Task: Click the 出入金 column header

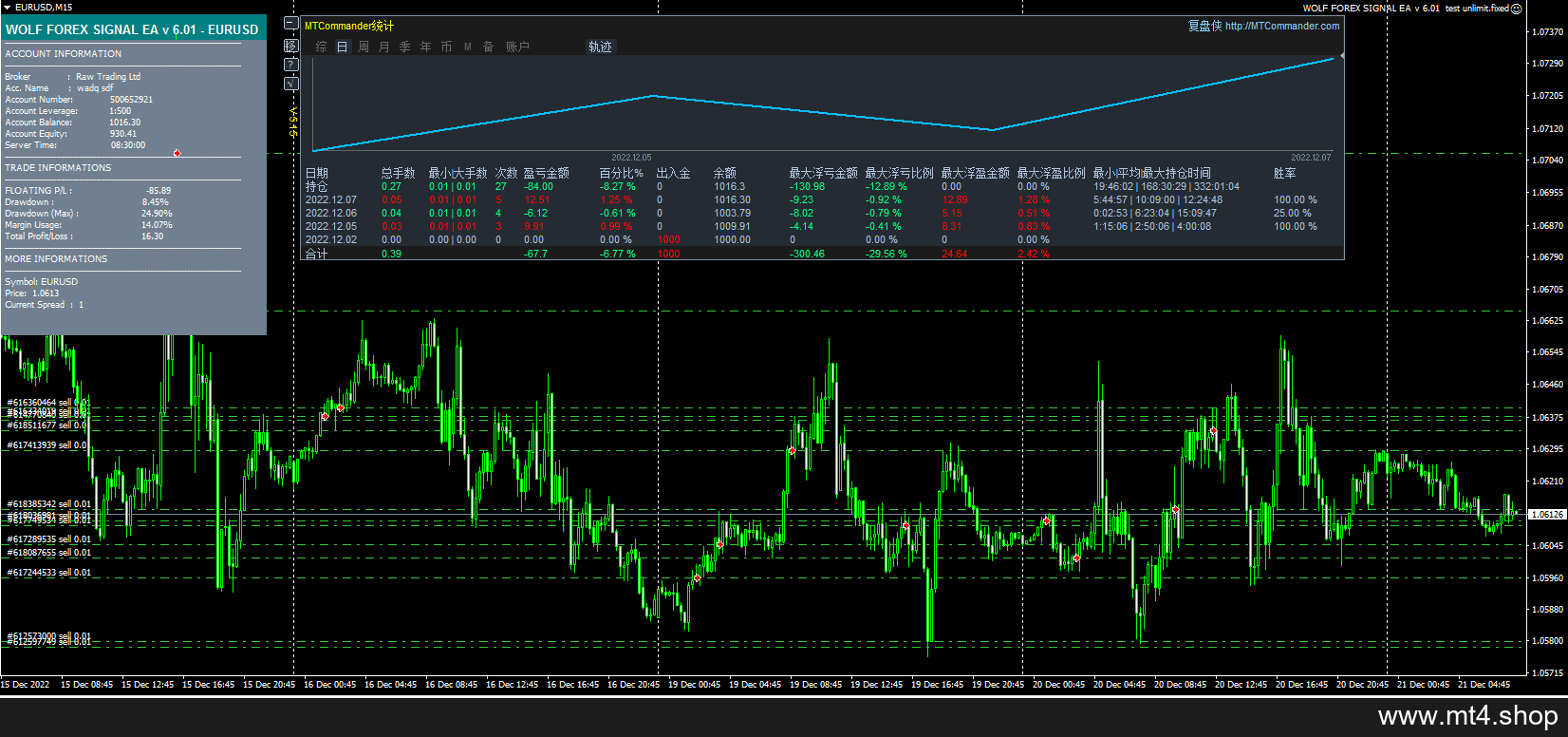Action: 674,173
